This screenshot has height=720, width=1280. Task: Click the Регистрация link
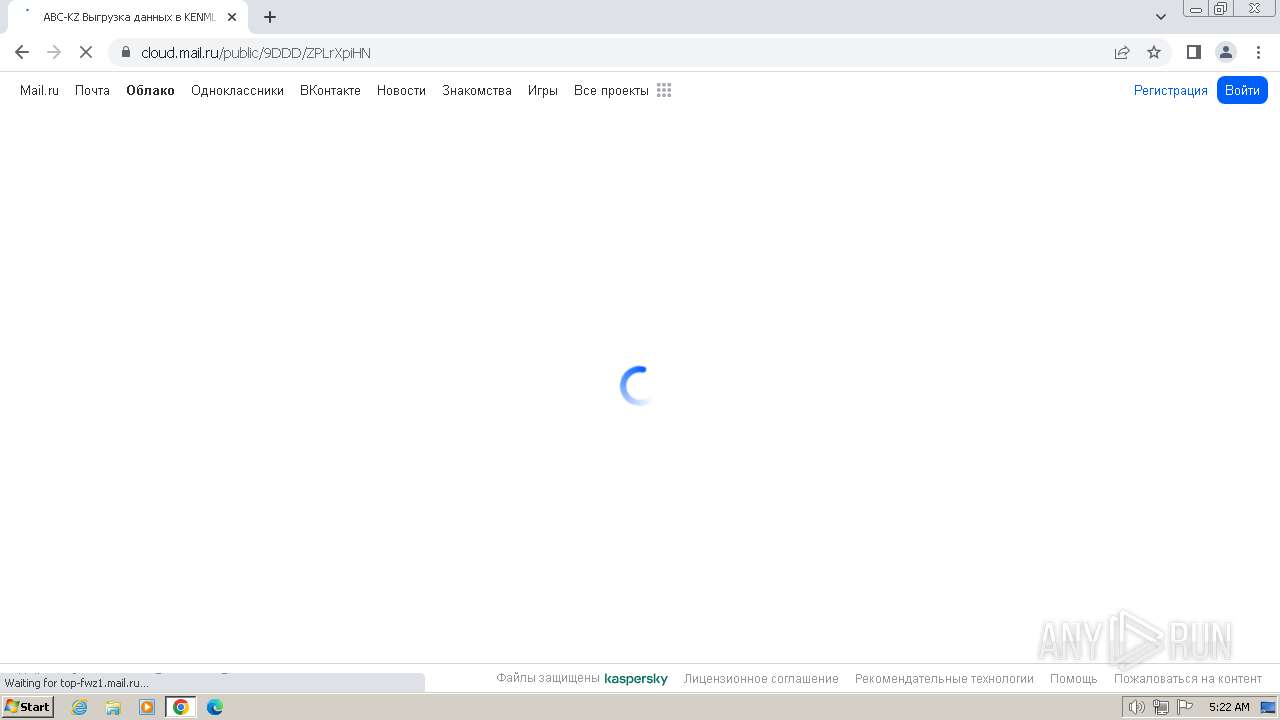click(1171, 90)
